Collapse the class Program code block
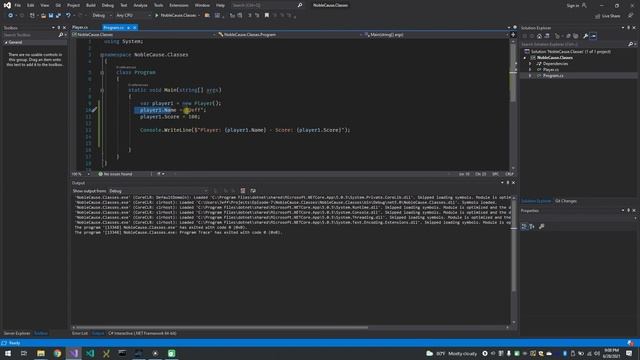This screenshot has width=640, height=360. (x=102, y=73)
